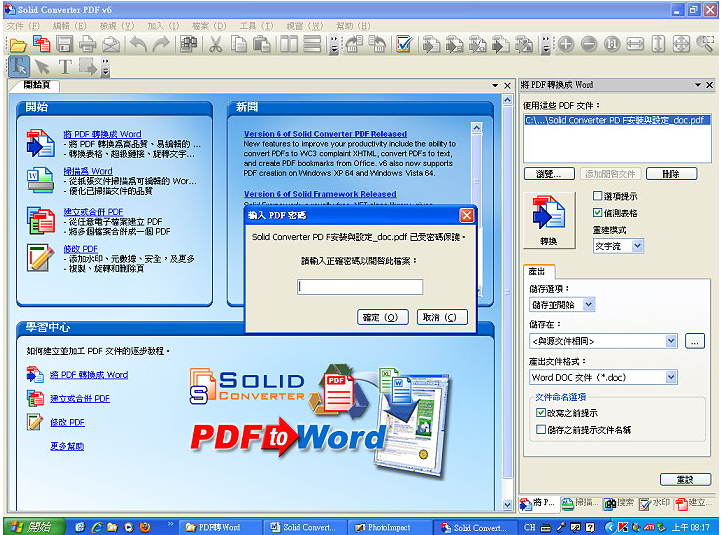Click the ... folder browse button
This screenshot has height=535, width=722.
tap(695, 341)
